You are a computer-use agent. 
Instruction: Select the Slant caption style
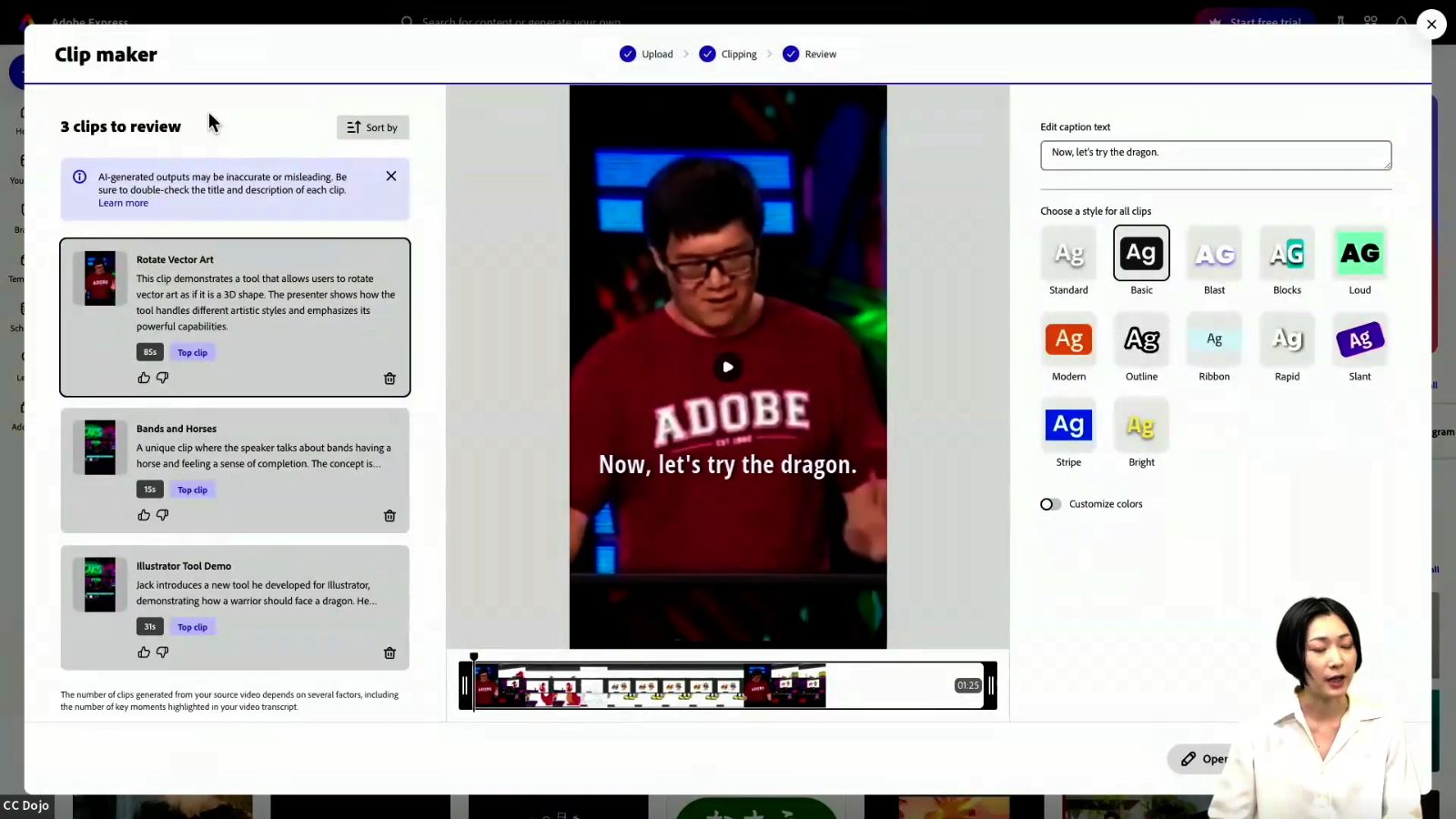1360,339
